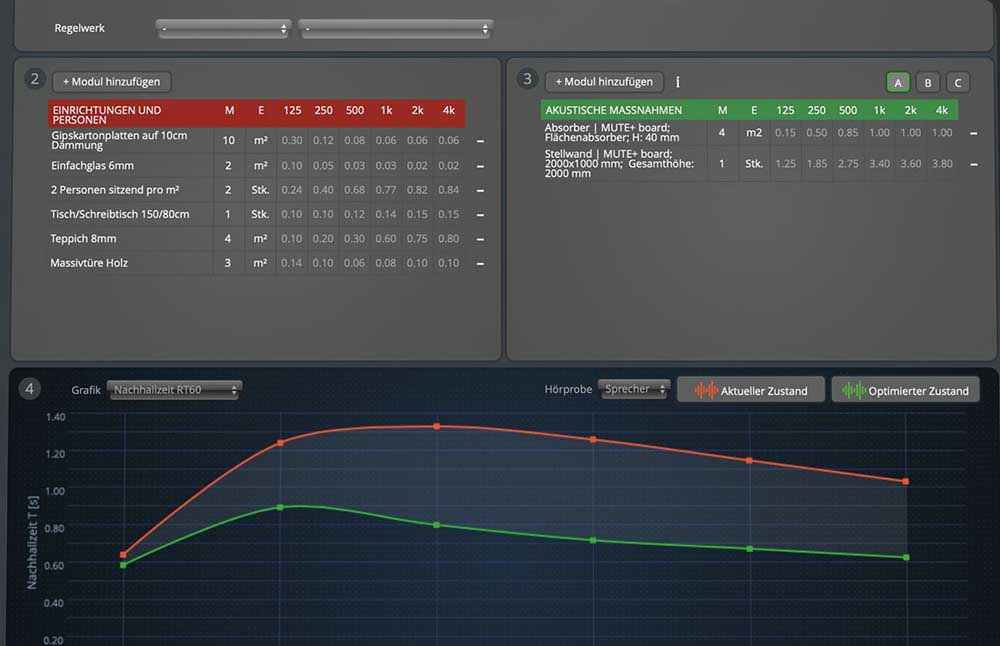Open the second Regelwerk dropdown
The image size is (1000, 646).
click(x=396, y=29)
